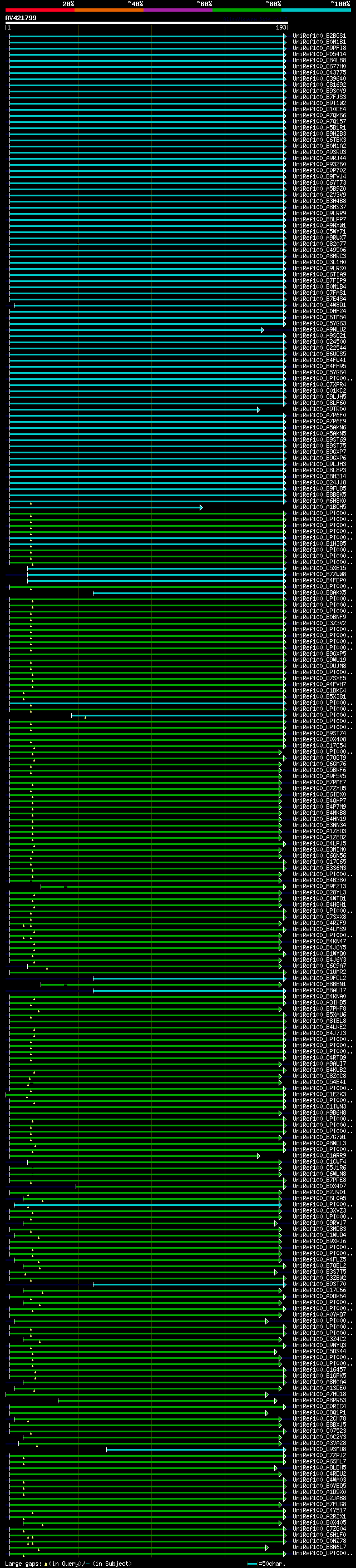The image size is (356, 1568).
Task: Select the purple ~60% identity legend segment
Action: (x=177, y=10)
